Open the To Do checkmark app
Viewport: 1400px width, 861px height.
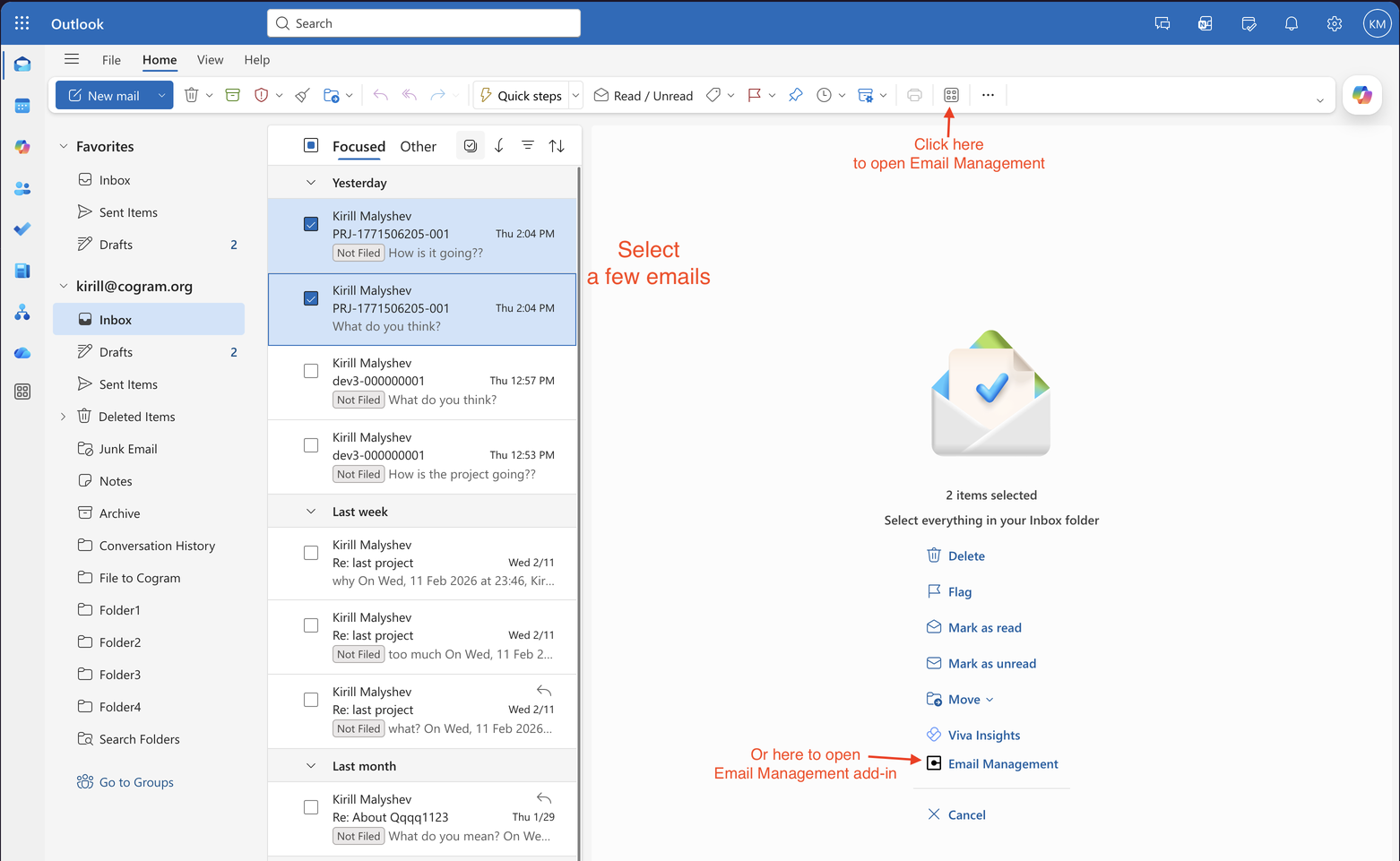[x=22, y=229]
